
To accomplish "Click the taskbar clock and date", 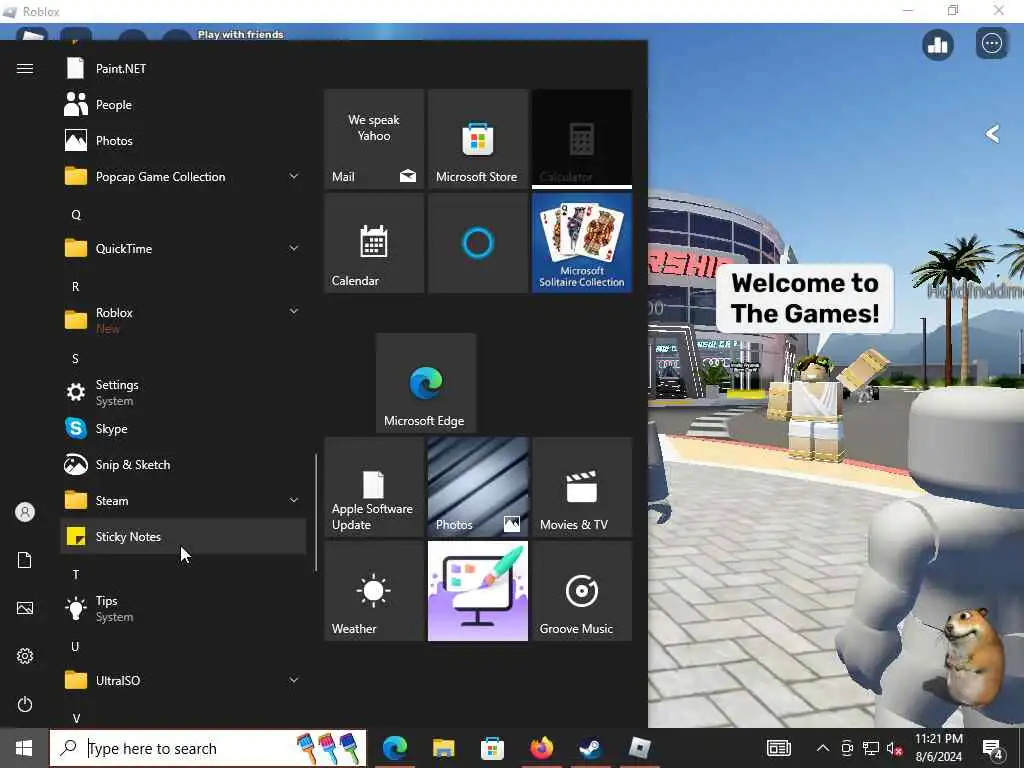I will [938, 748].
